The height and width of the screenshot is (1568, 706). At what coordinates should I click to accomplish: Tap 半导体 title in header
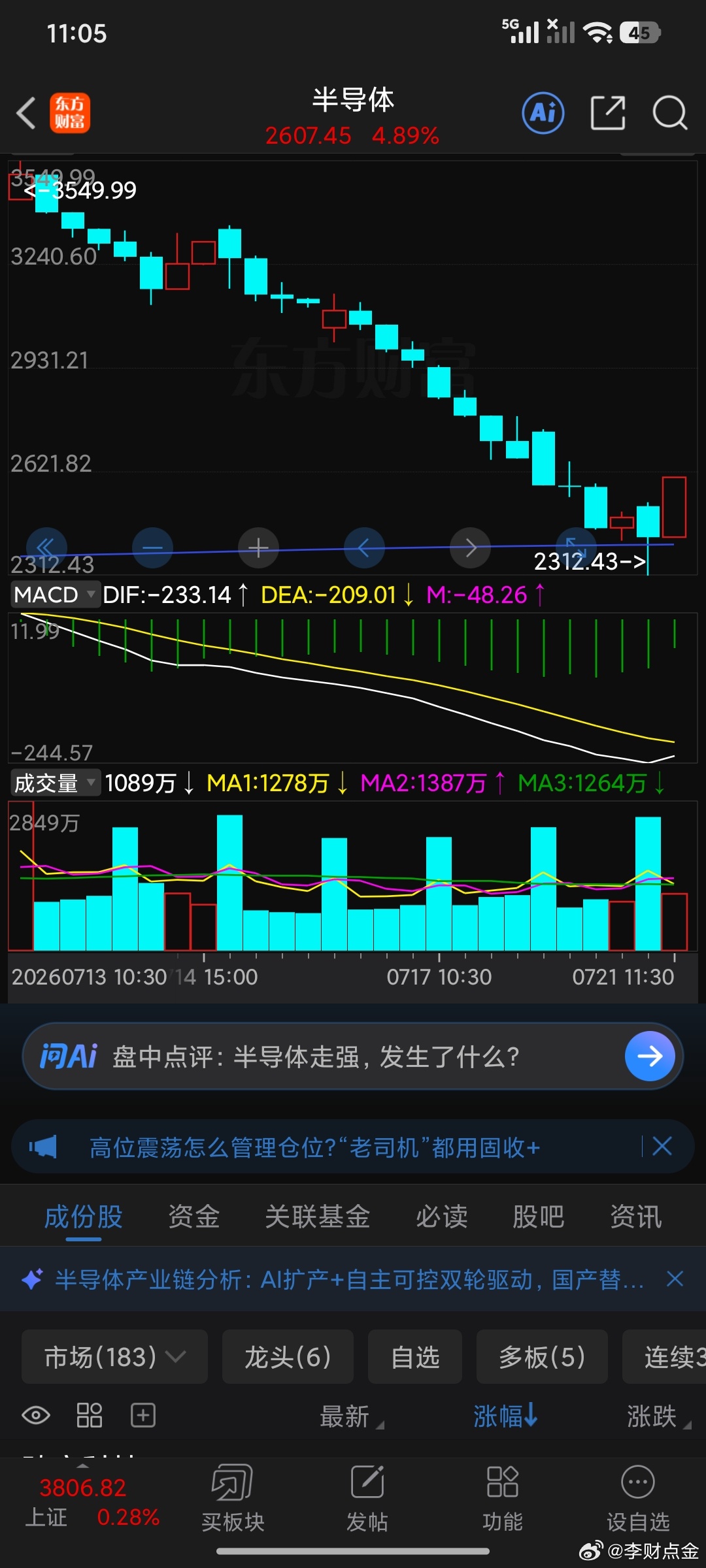pos(353,99)
